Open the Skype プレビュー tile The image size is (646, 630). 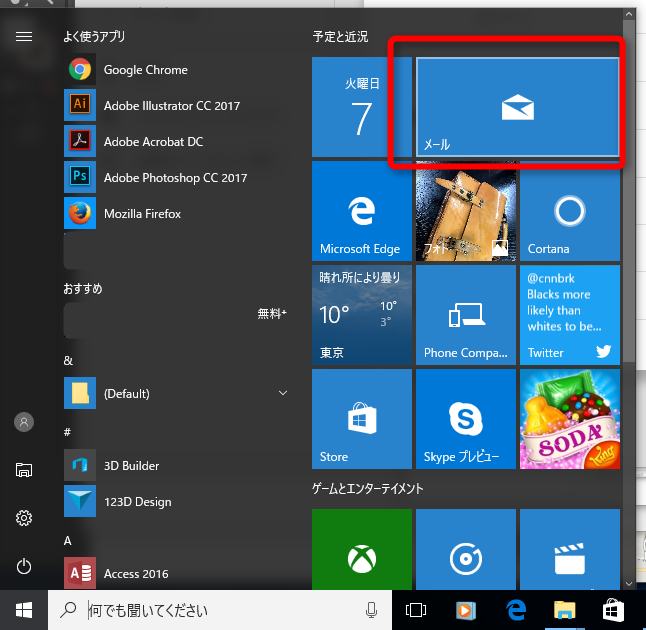466,419
